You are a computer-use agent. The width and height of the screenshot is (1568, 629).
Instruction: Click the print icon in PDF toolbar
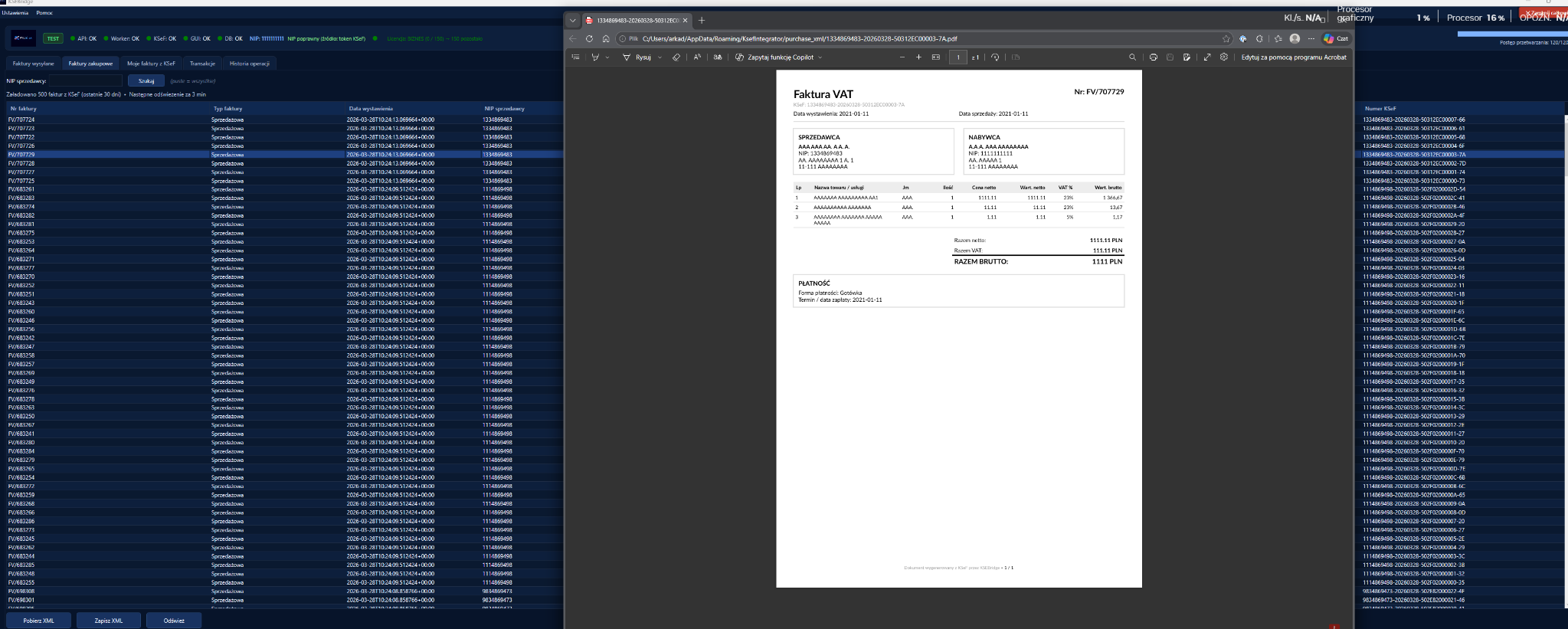pyautogui.click(x=1153, y=57)
